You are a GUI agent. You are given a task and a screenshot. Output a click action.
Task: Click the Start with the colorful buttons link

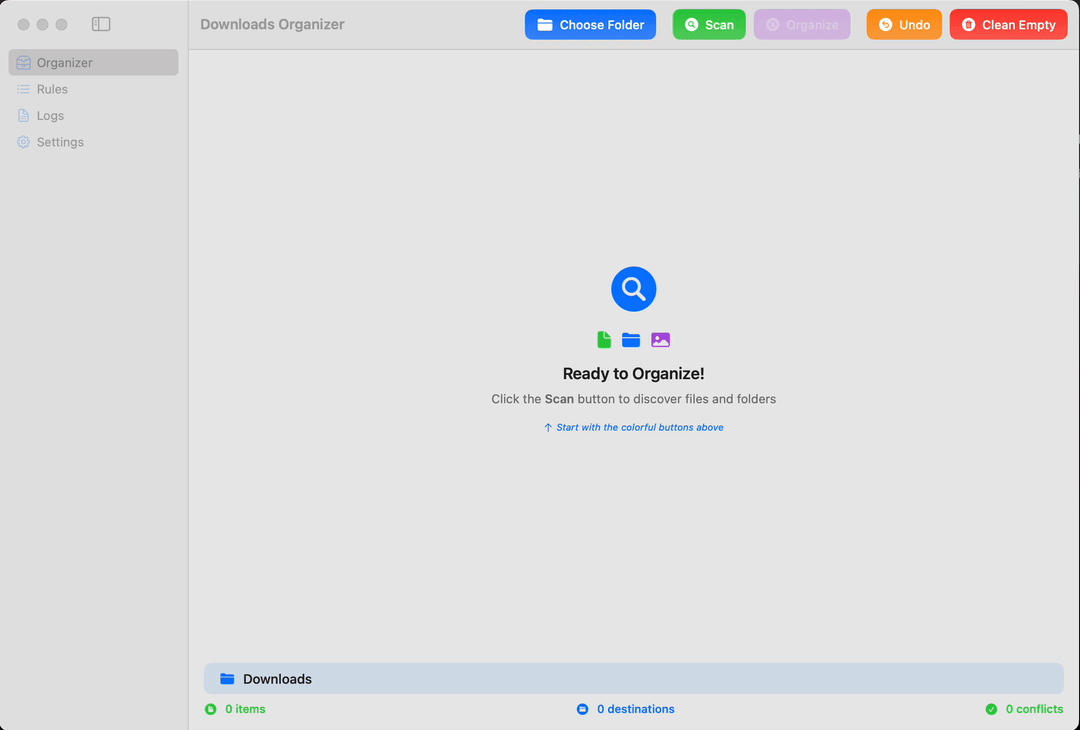click(x=633, y=427)
